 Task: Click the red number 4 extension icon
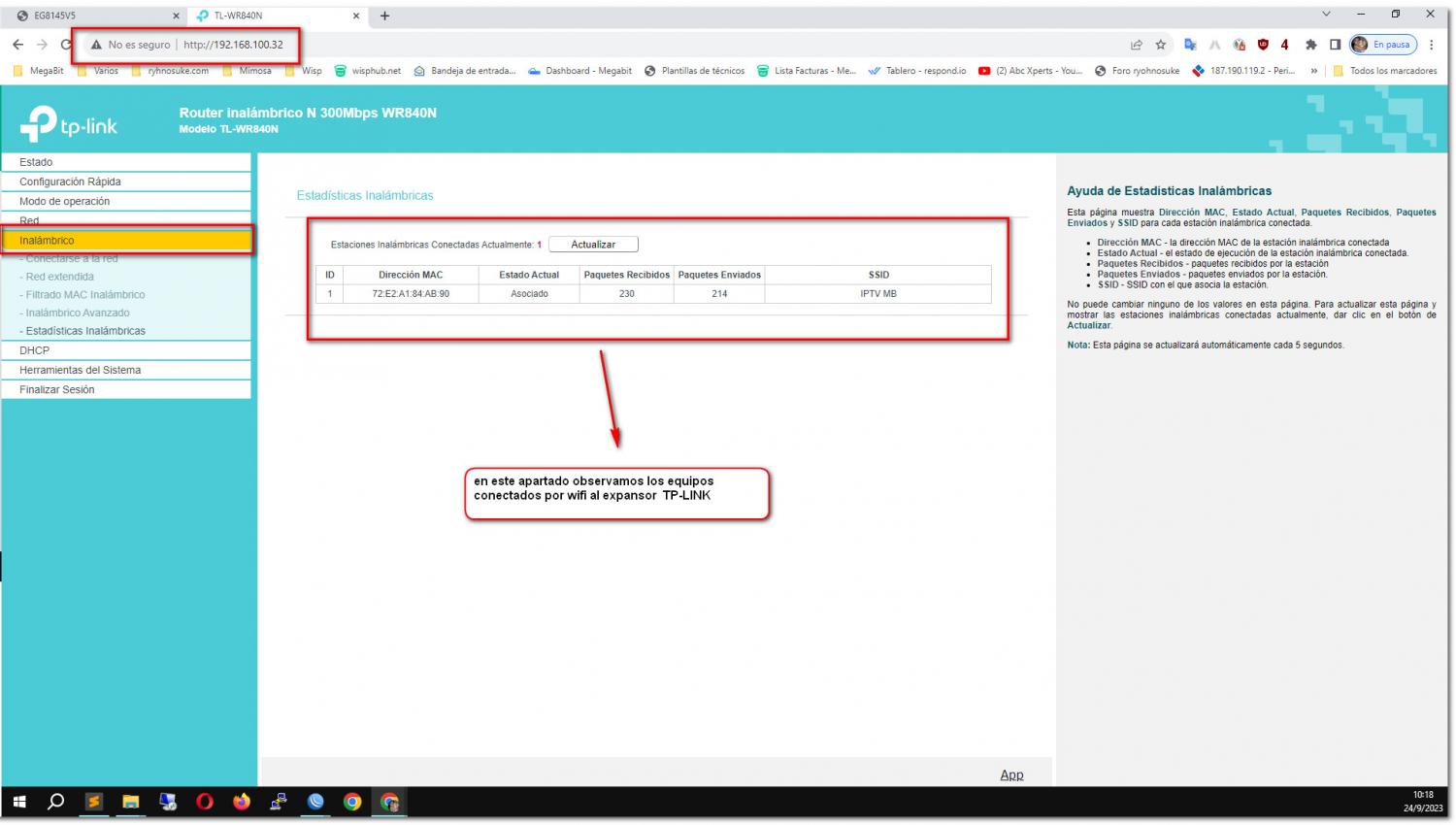coord(1285,45)
